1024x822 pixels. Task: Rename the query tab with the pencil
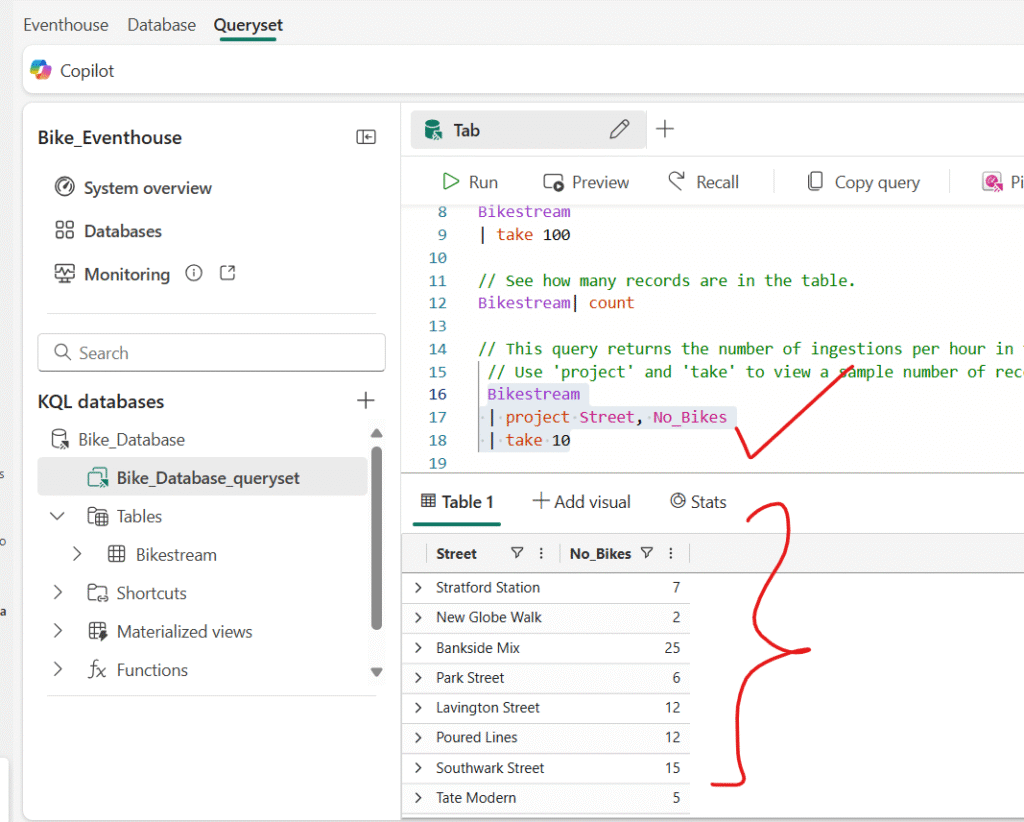click(620, 129)
